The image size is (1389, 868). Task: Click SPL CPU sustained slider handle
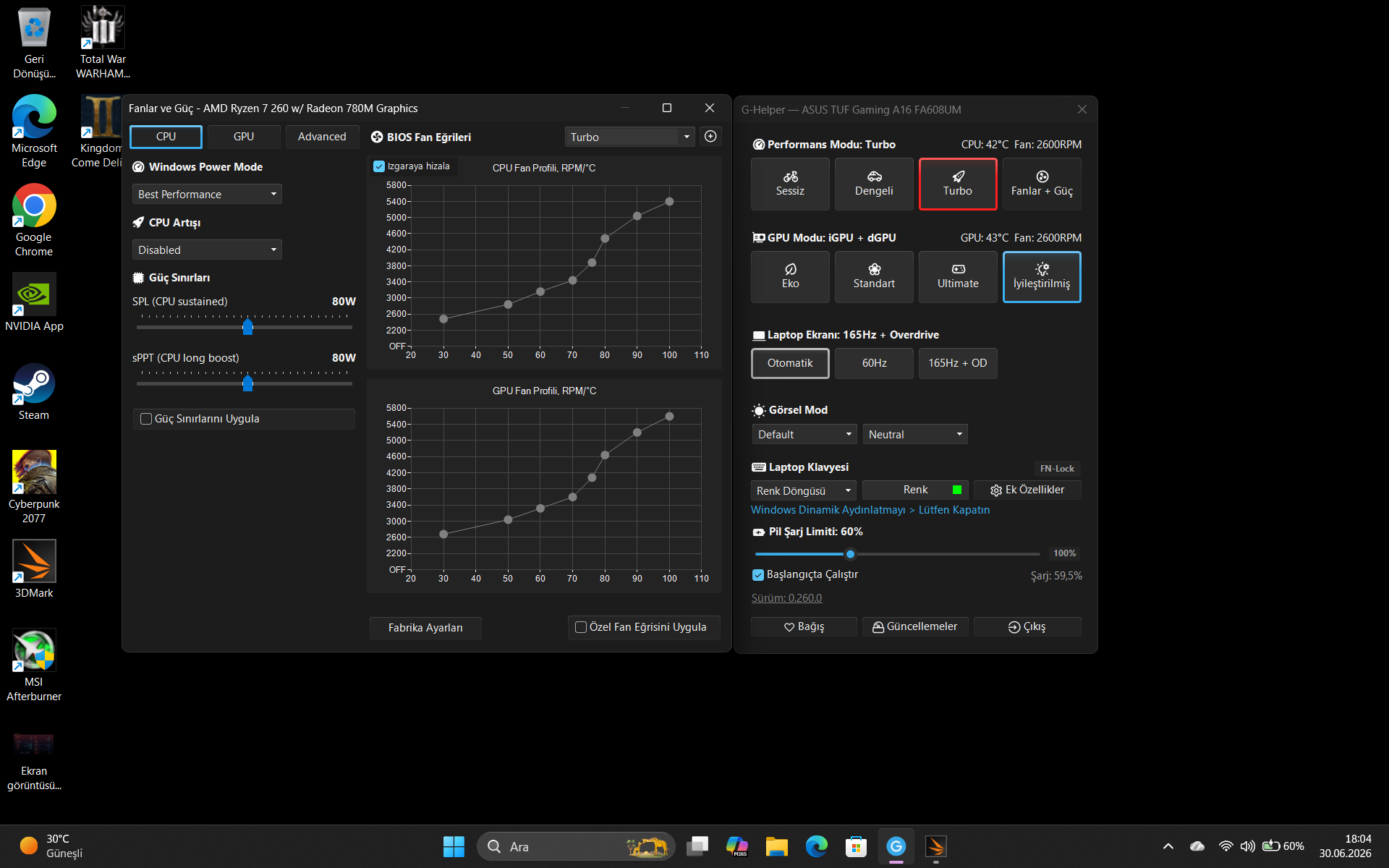point(248,327)
